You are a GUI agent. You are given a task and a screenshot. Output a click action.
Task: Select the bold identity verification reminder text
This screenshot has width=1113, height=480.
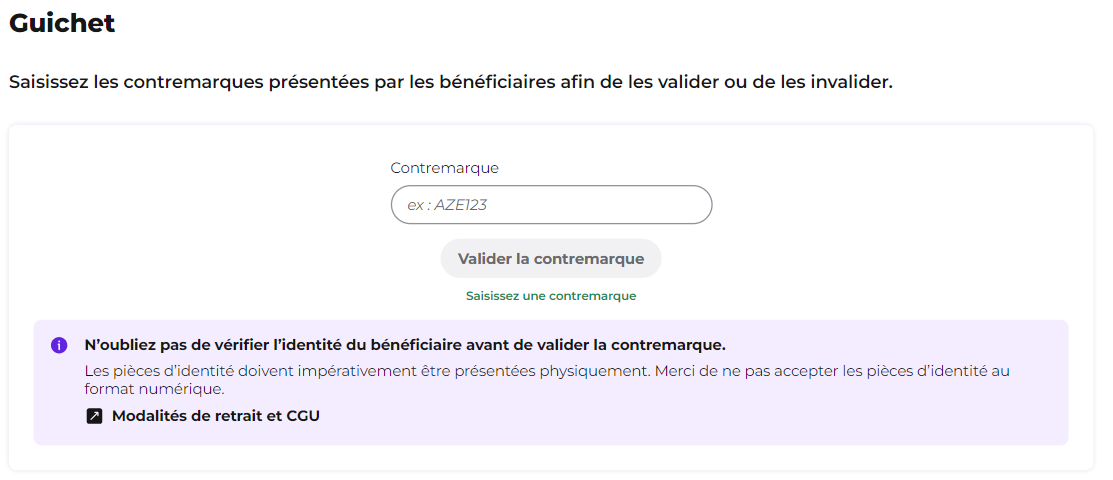click(405, 346)
